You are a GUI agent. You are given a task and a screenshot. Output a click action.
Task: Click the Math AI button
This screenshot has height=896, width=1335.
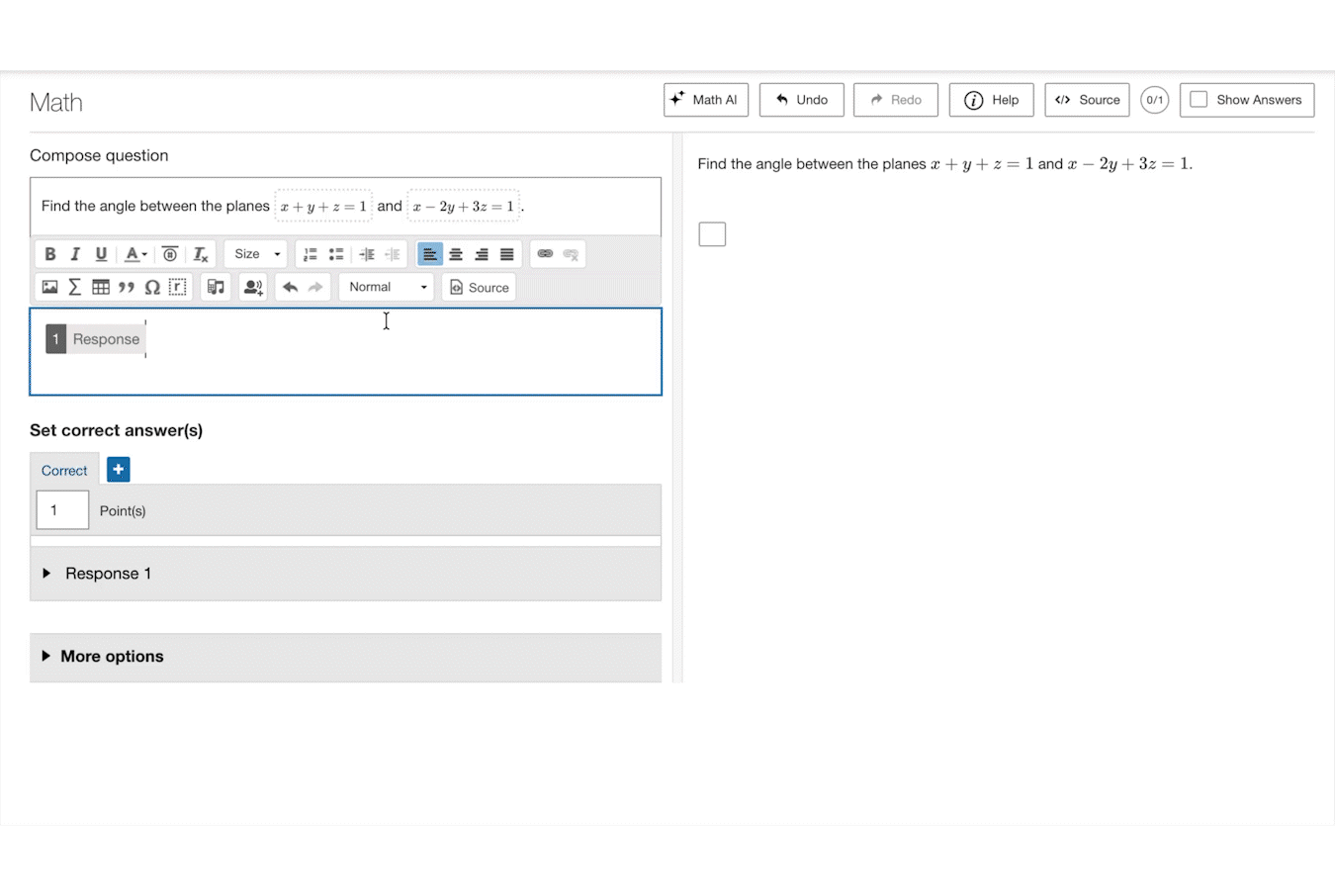coord(705,100)
